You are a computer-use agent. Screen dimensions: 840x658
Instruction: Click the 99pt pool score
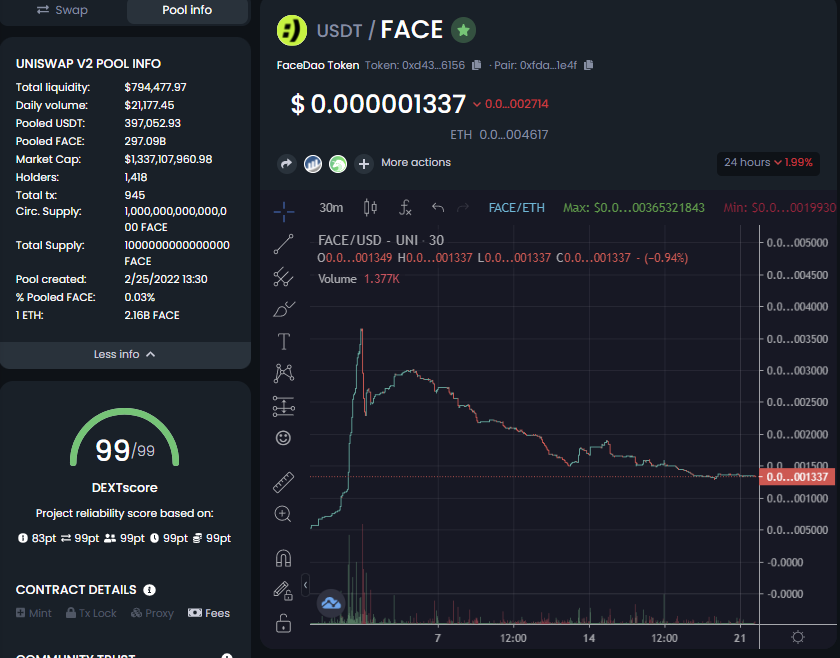click(212, 538)
